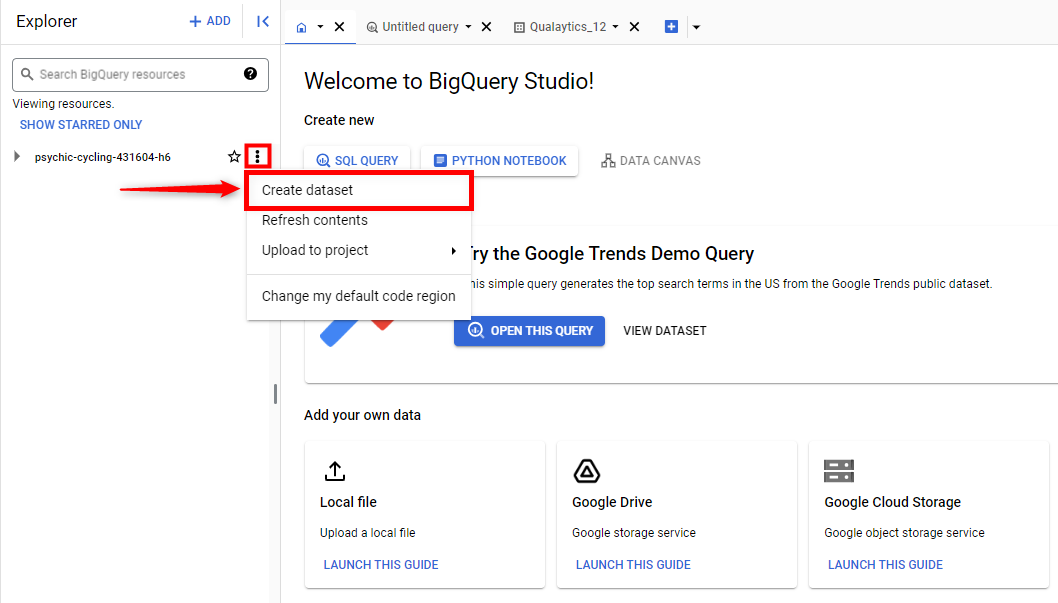Collapse the Explorer panel
Image resolution: width=1058 pixels, height=603 pixels.
click(x=263, y=21)
